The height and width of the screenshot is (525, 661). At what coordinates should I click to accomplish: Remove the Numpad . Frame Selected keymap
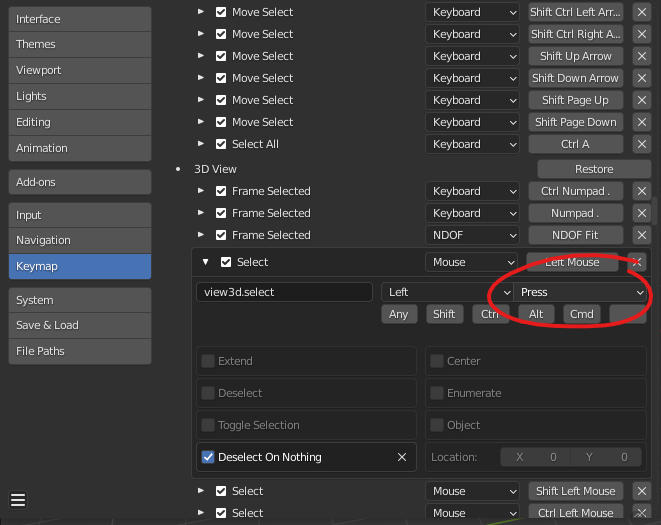(x=642, y=213)
